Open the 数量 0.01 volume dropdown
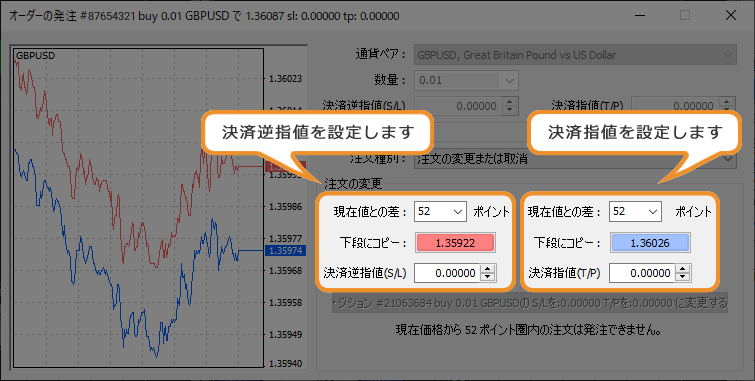755x381 pixels. pyautogui.click(x=466, y=80)
